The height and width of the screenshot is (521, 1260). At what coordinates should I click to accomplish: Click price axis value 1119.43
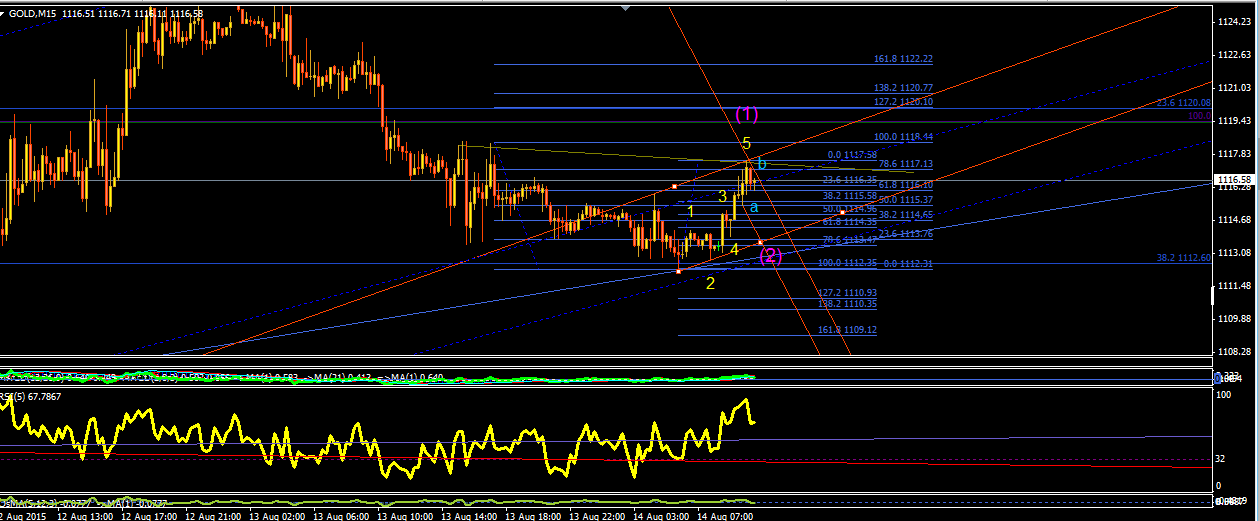click(x=1236, y=121)
